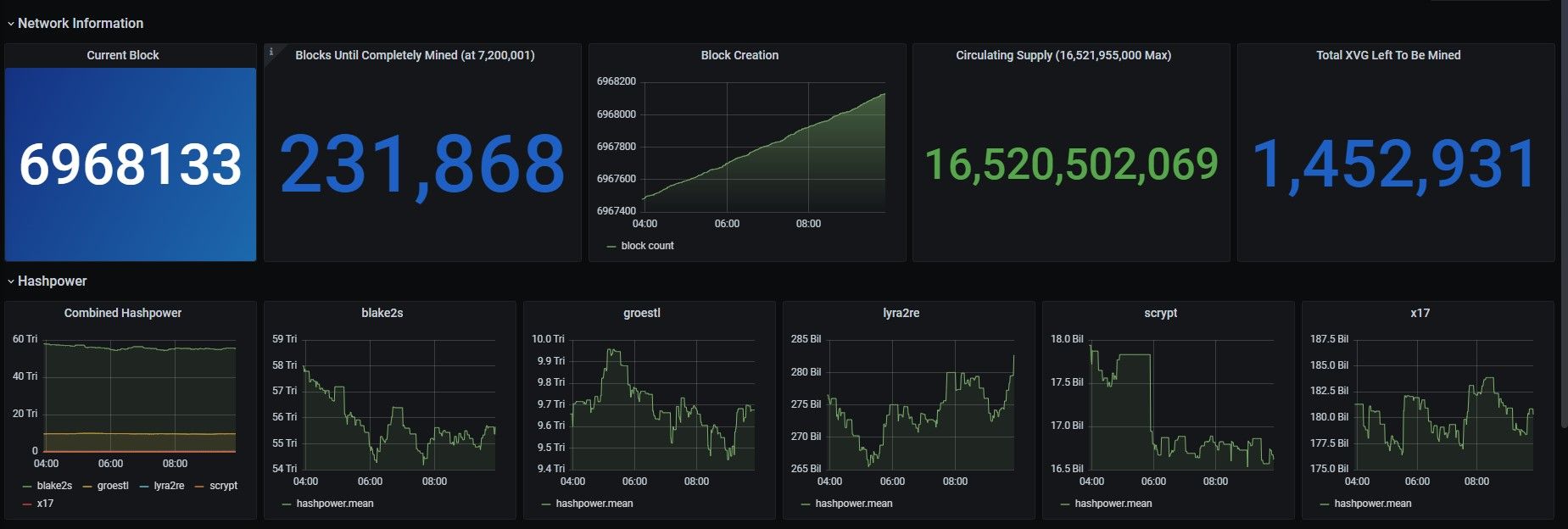Click the 231,868 blocks remaining value
This screenshot has height=529, width=1568.
(x=422, y=164)
